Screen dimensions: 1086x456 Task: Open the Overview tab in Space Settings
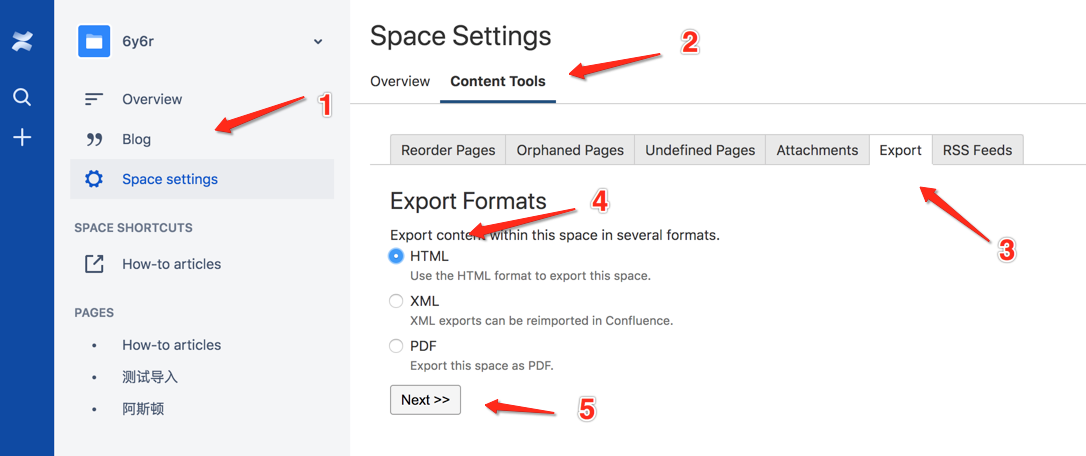pyautogui.click(x=400, y=81)
